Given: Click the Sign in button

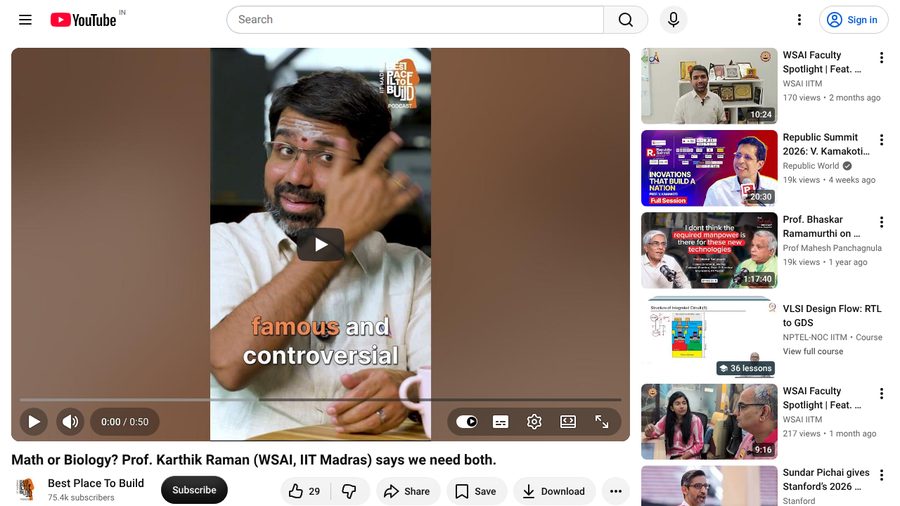Looking at the screenshot, I should pos(852,20).
